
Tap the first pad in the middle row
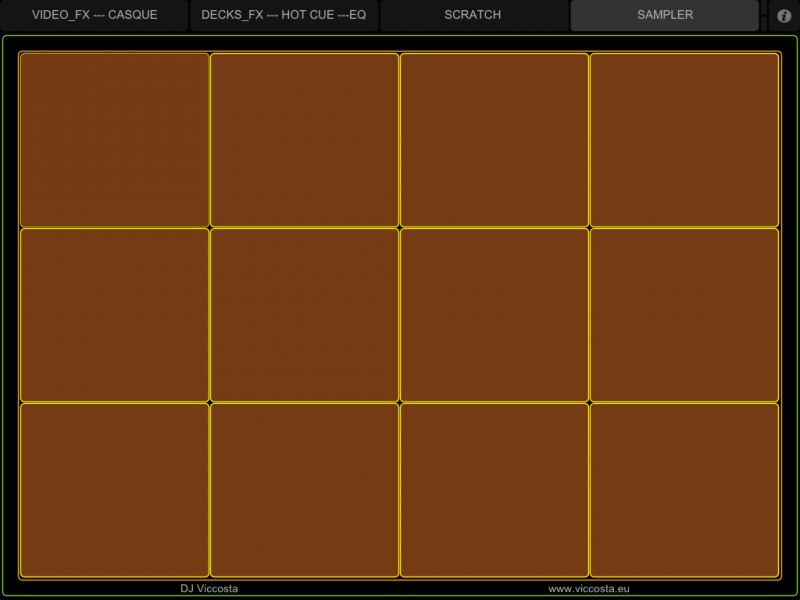pos(114,315)
